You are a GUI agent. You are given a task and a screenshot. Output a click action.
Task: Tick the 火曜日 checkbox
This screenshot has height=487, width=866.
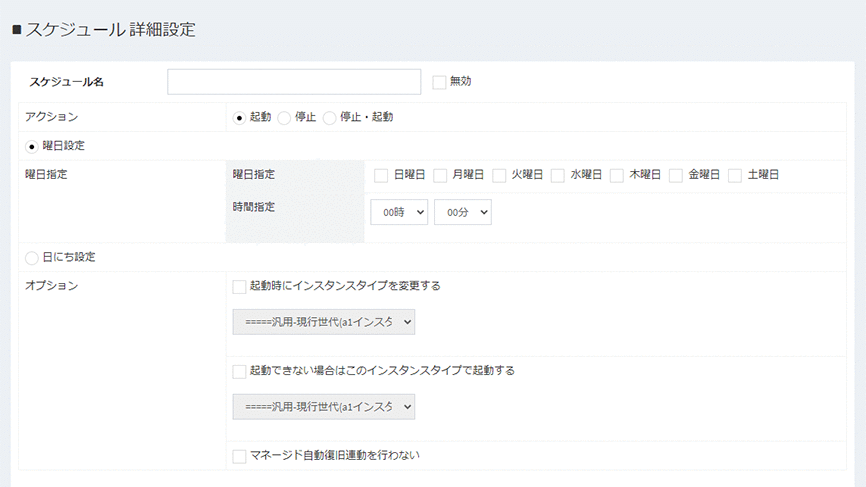click(x=499, y=176)
